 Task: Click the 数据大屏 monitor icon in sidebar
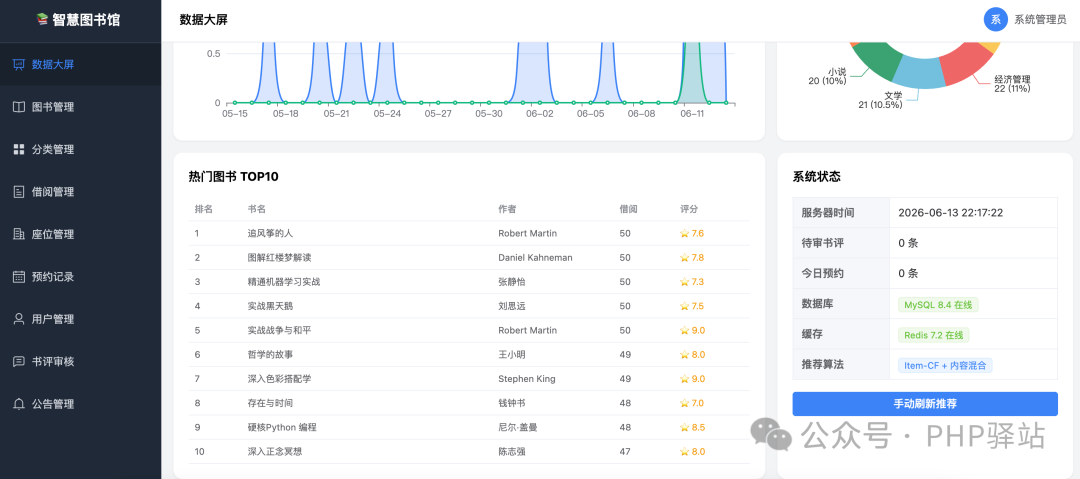19,65
